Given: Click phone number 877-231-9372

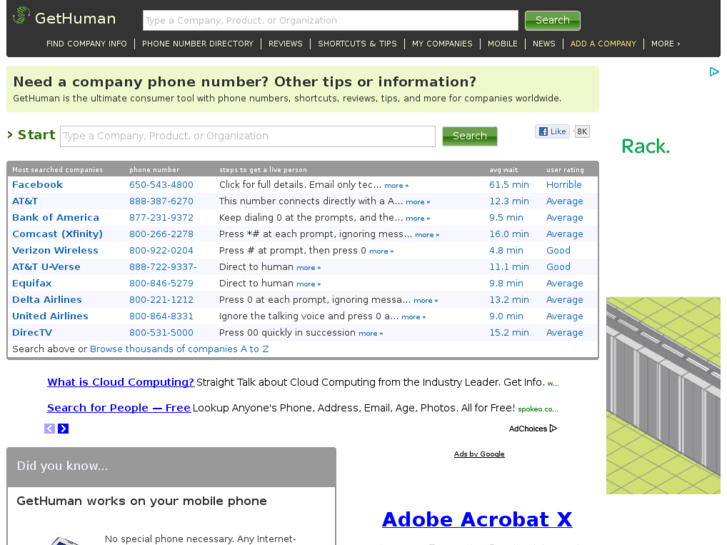Looking at the screenshot, I should (161, 218).
